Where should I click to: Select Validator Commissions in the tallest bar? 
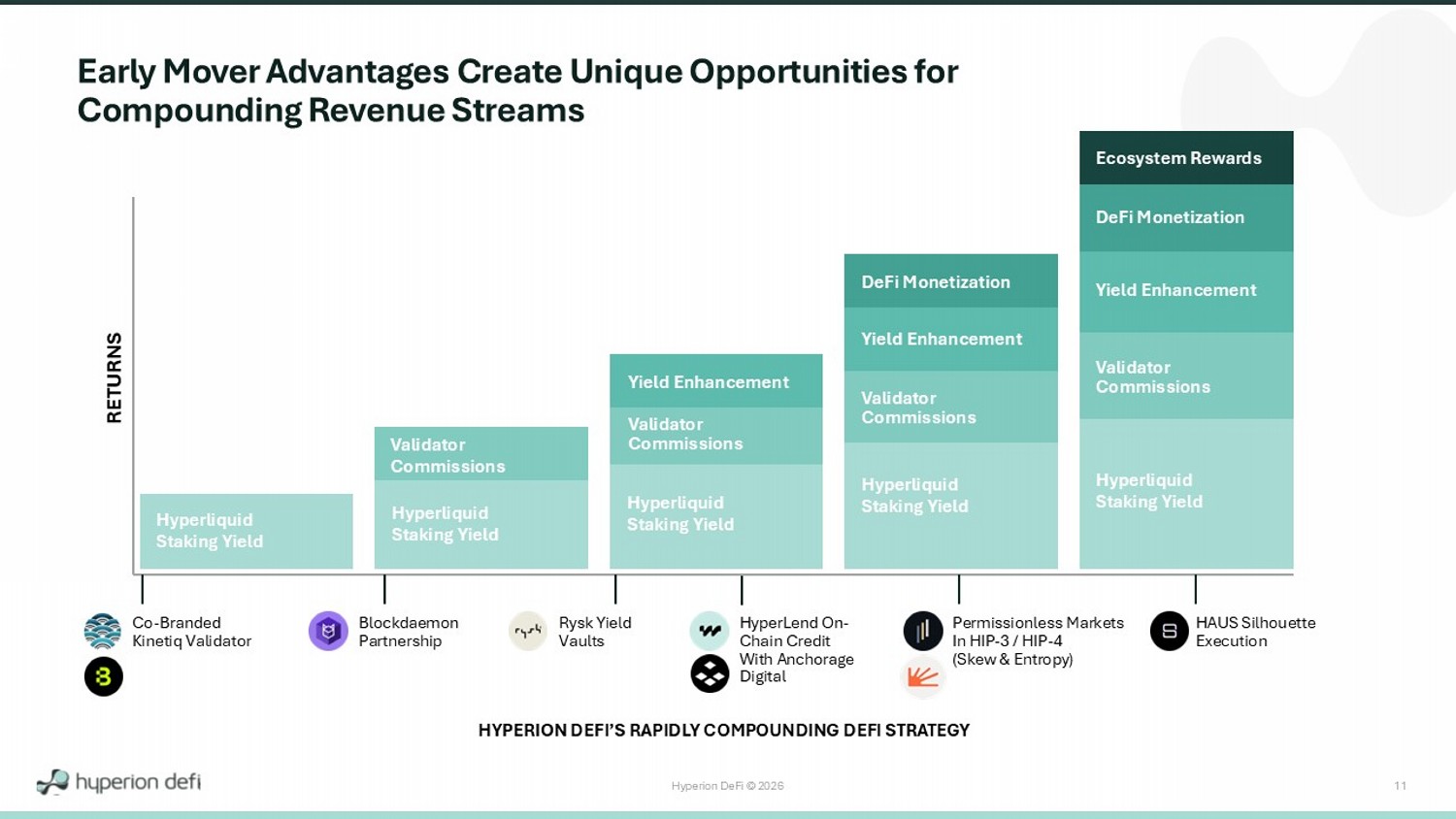pyautogui.click(x=1186, y=377)
